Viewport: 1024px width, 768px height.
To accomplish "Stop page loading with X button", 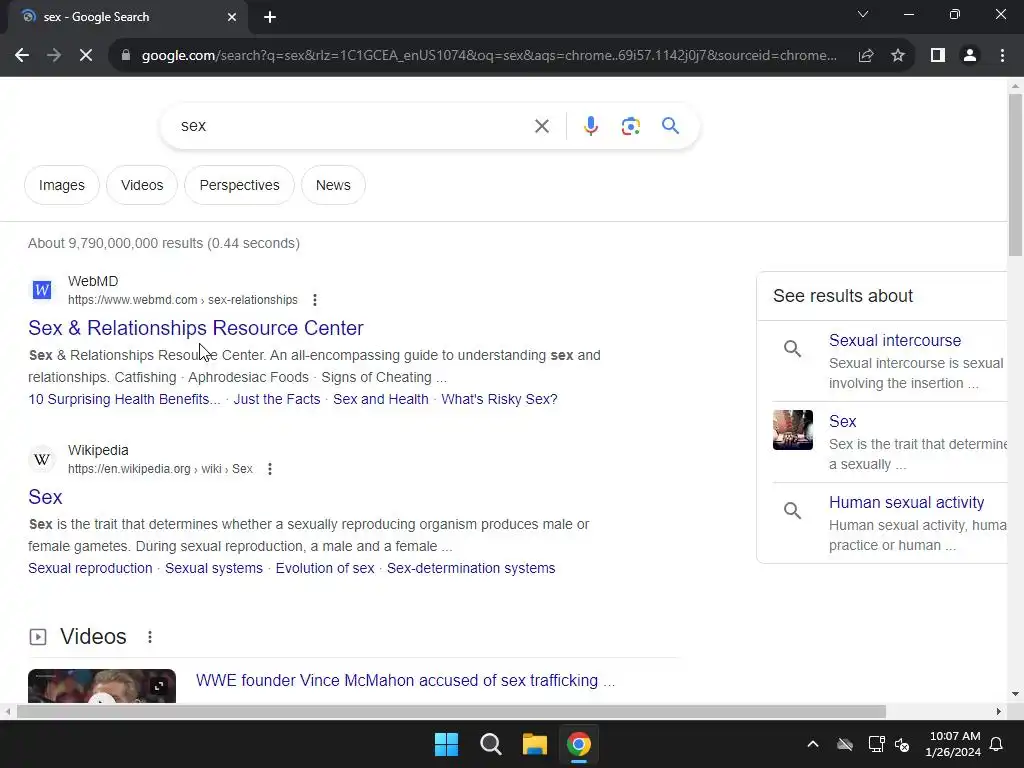I will click(x=86, y=56).
